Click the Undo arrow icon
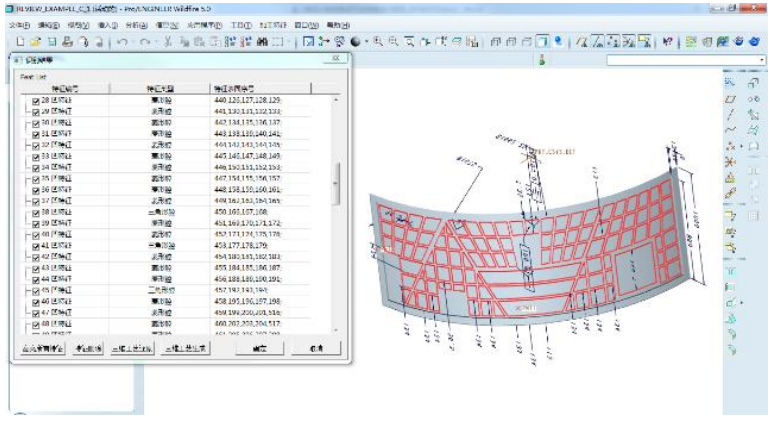Viewport: 775px width, 421px height. pyautogui.click(x=121, y=42)
